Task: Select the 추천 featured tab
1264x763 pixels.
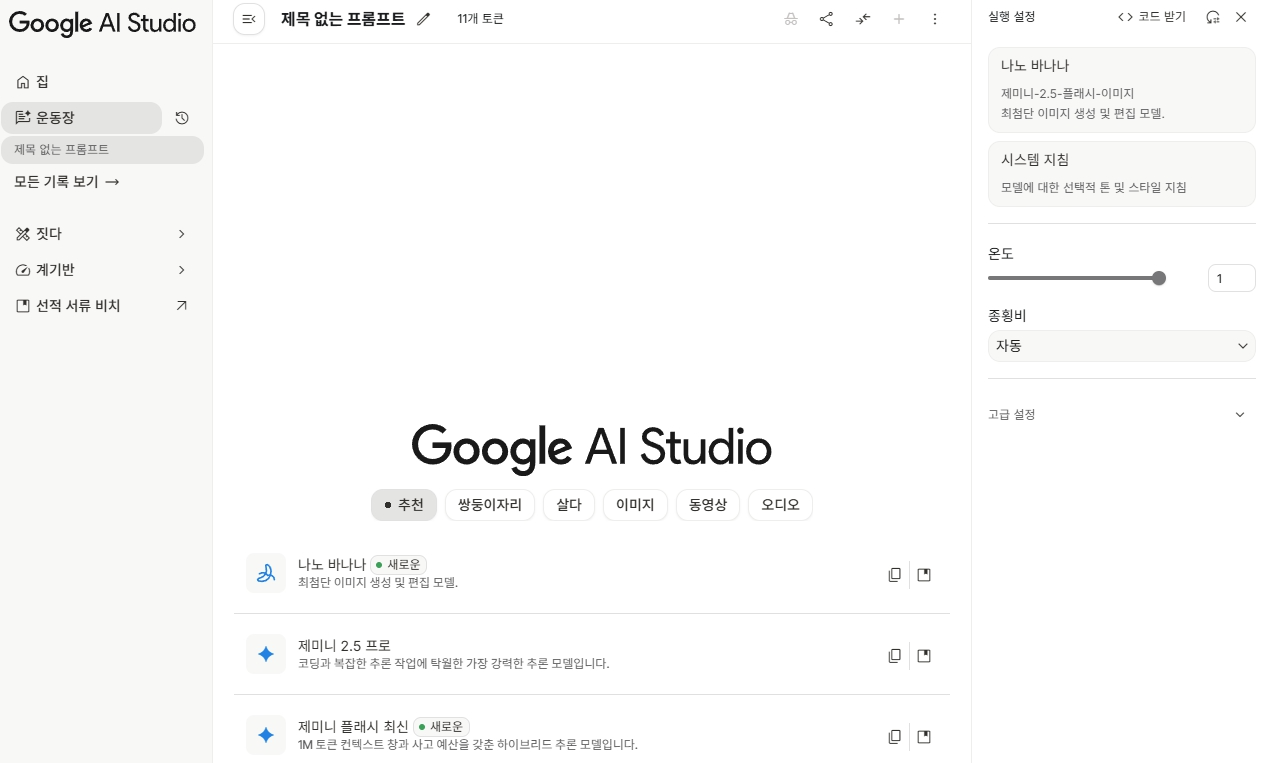Action: pyautogui.click(x=404, y=505)
